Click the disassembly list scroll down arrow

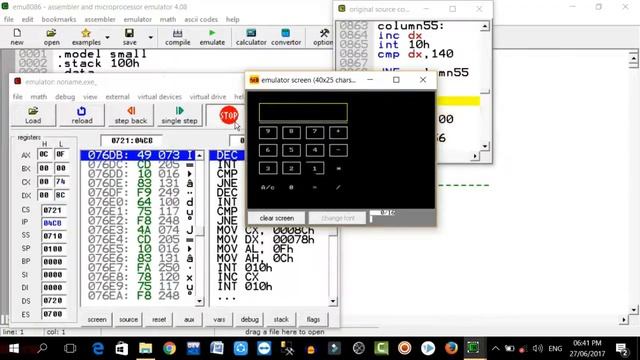tap(333, 301)
